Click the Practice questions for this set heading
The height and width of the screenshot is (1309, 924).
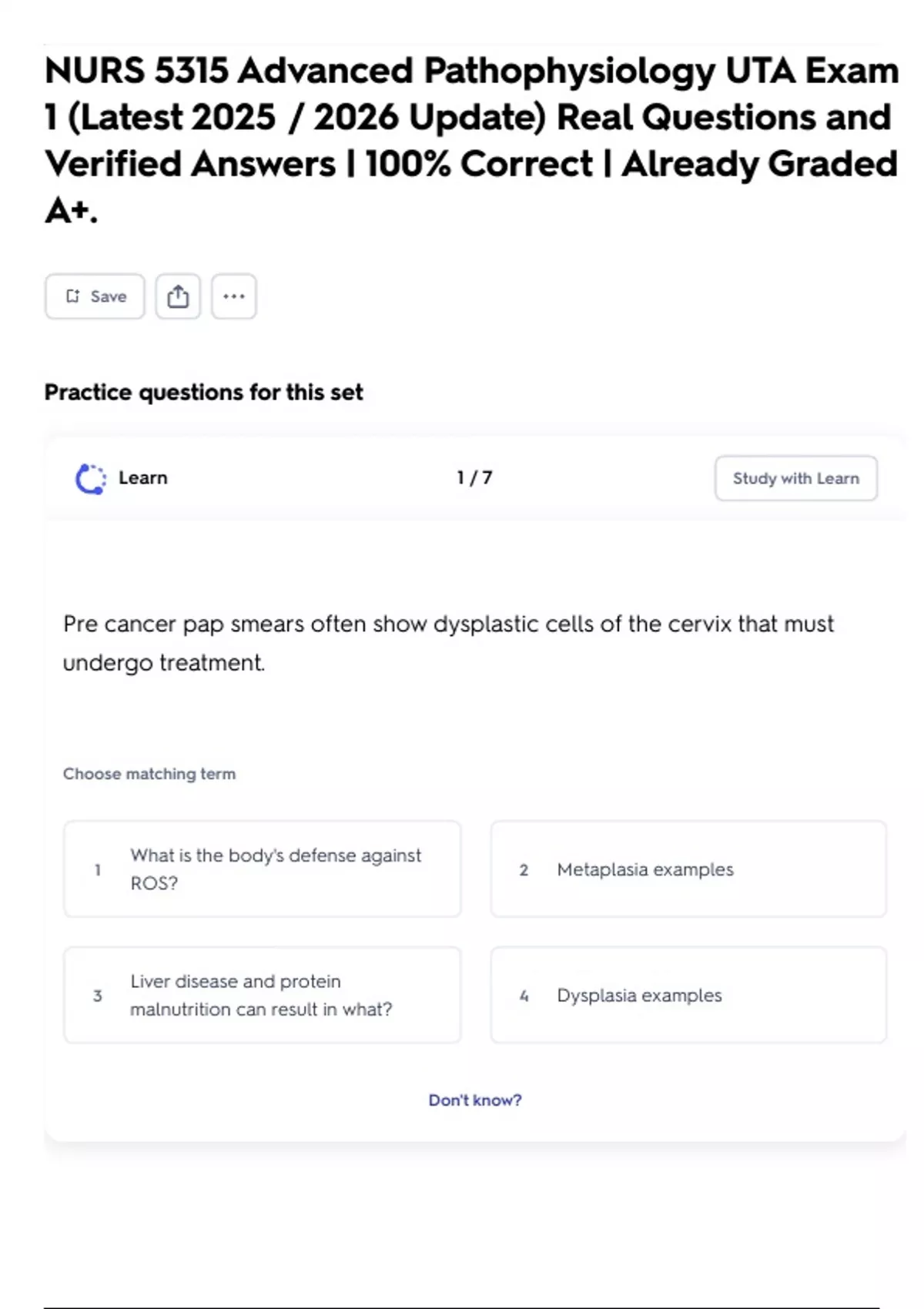pos(203,393)
